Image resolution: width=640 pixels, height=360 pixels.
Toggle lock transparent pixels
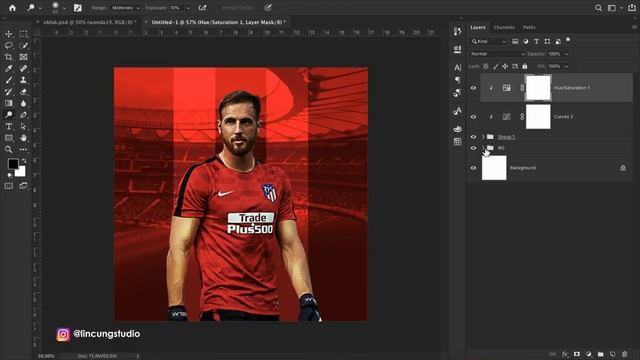coord(486,66)
